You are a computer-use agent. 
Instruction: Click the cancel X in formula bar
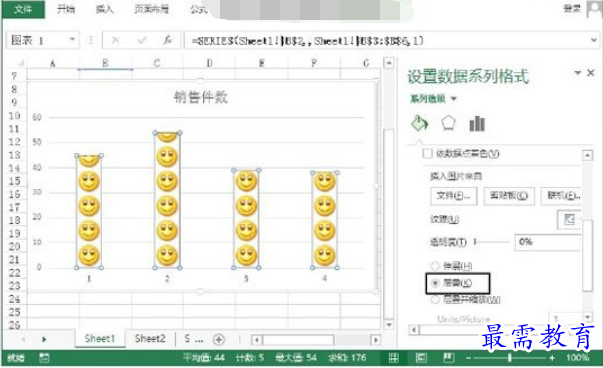(x=115, y=40)
